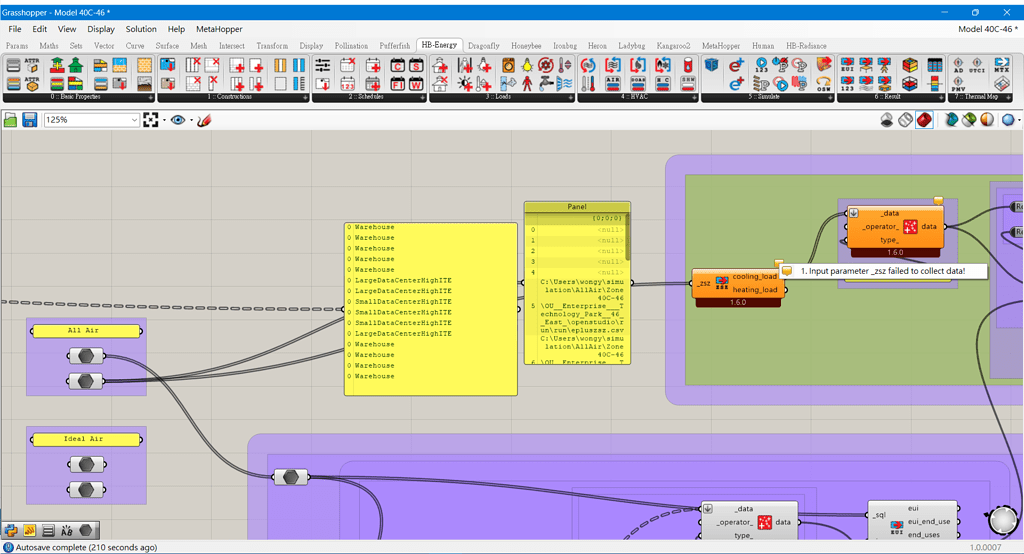The width and height of the screenshot is (1024, 554).
Task: Select the Lighting load icon (yellow light bulb)
Action: (x=527, y=65)
